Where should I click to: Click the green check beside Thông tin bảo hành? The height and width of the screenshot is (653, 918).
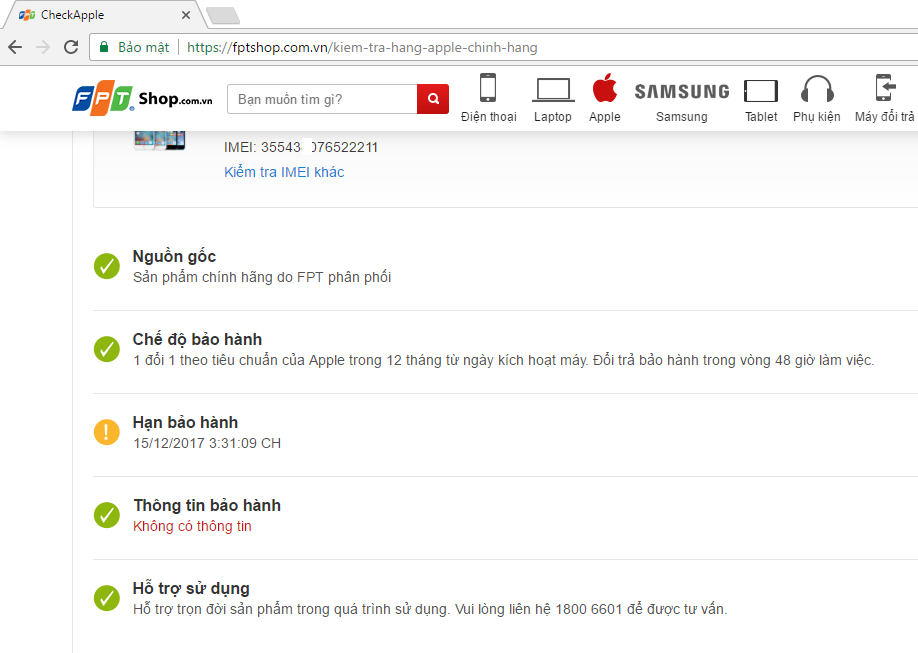(107, 515)
